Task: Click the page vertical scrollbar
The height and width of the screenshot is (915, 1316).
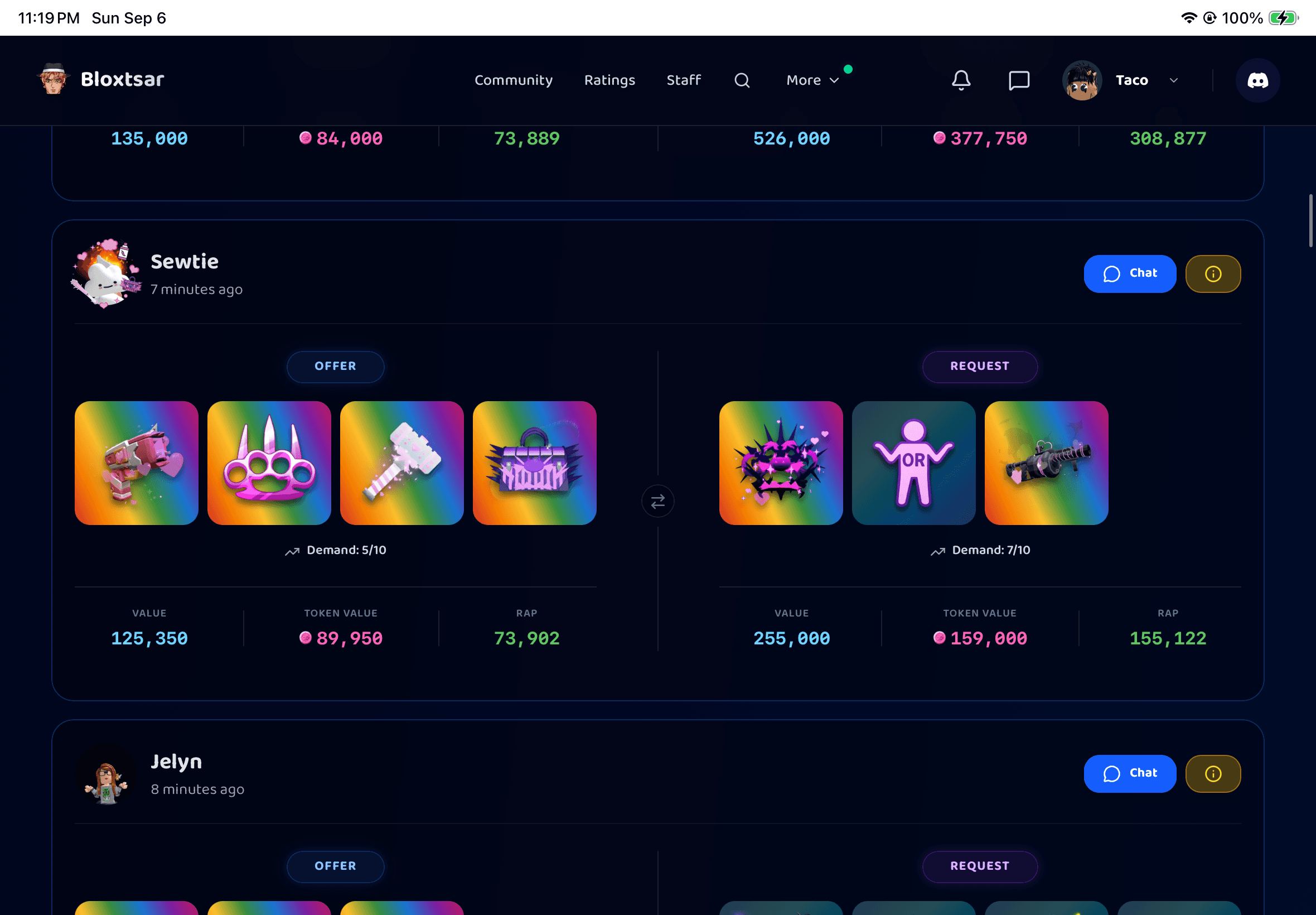Action: [1310, 221]
